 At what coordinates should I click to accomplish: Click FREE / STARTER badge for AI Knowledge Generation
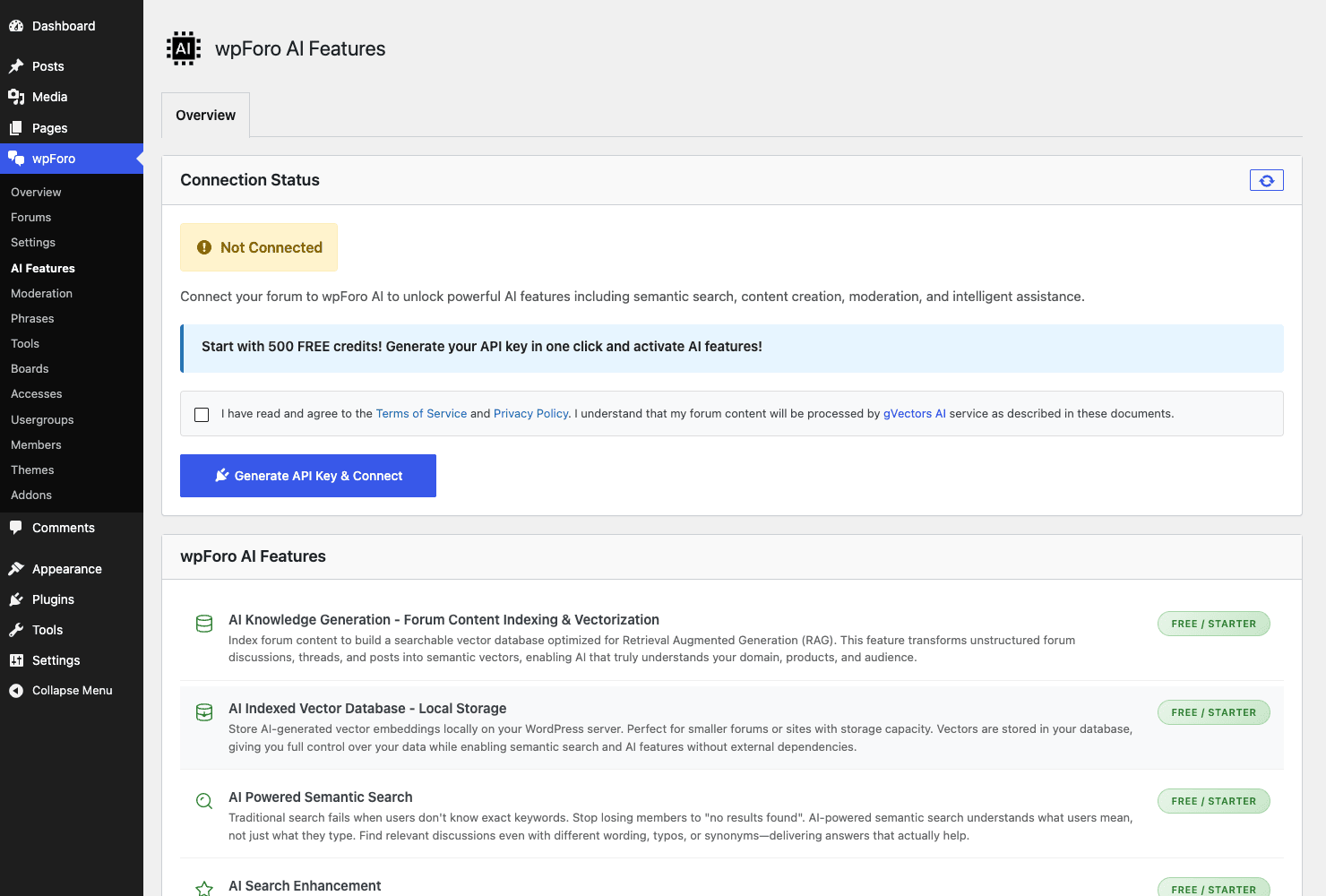click(x=1214, y=624)
